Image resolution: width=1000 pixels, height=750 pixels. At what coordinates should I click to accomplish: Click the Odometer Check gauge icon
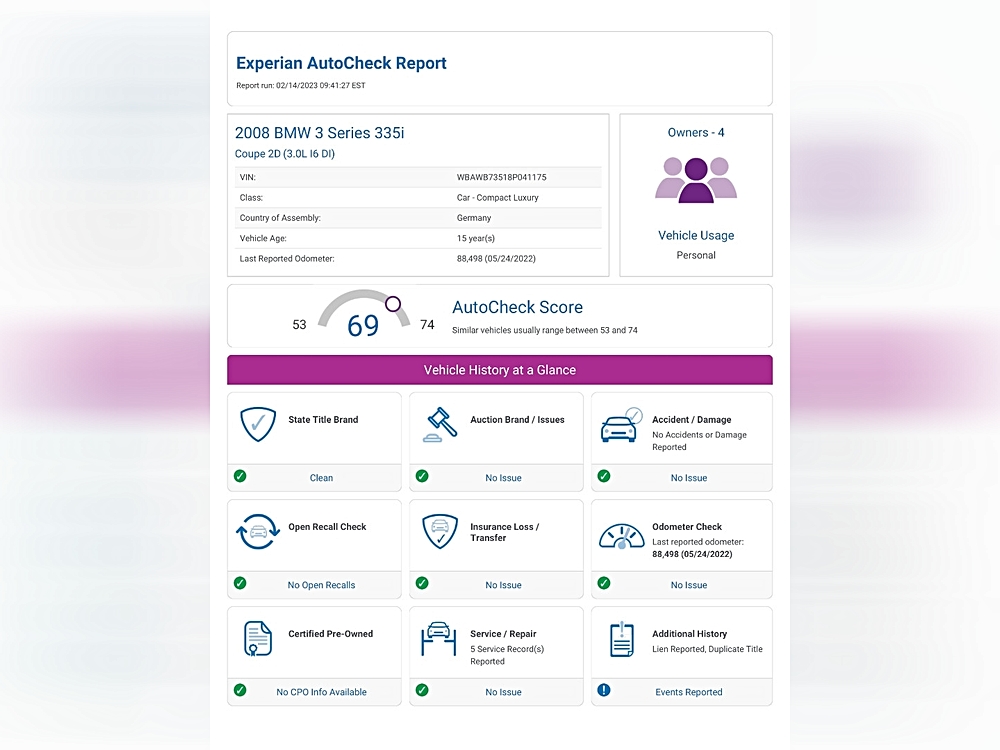(x=621, y=535)
